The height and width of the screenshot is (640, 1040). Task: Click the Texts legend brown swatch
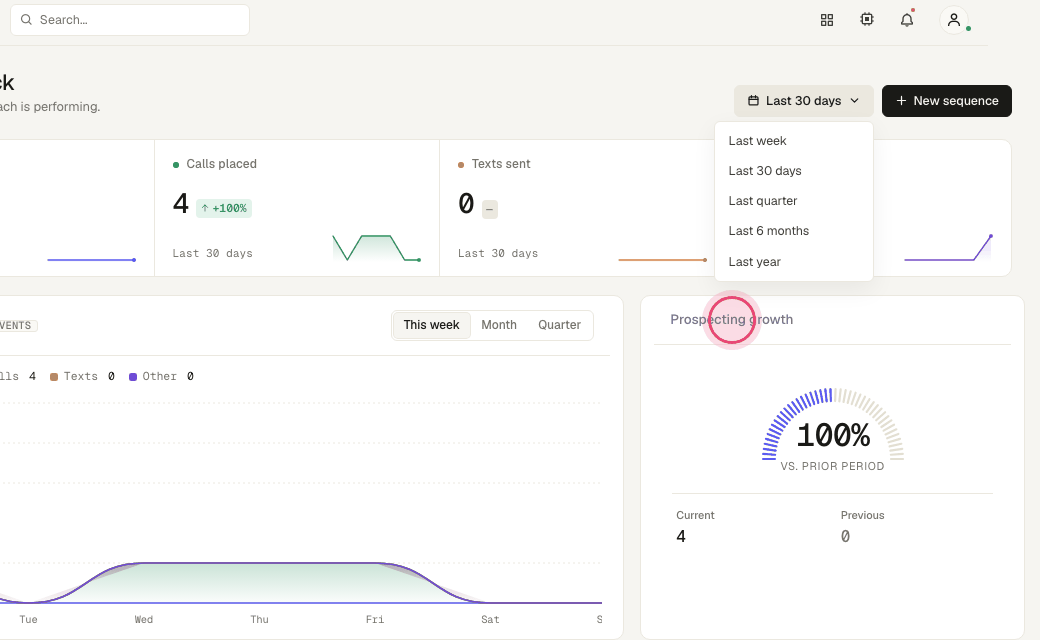point(54,377)
